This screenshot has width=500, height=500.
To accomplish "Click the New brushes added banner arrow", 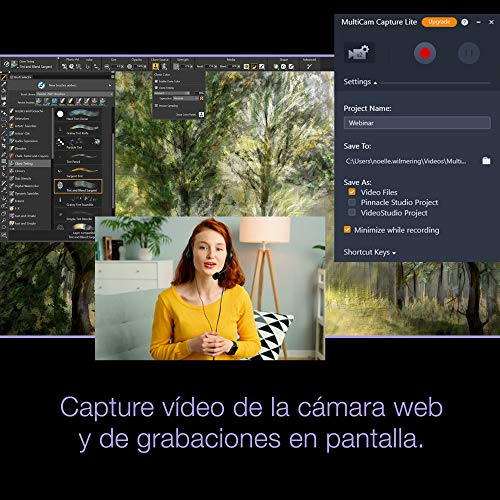I will pos(110,85).
